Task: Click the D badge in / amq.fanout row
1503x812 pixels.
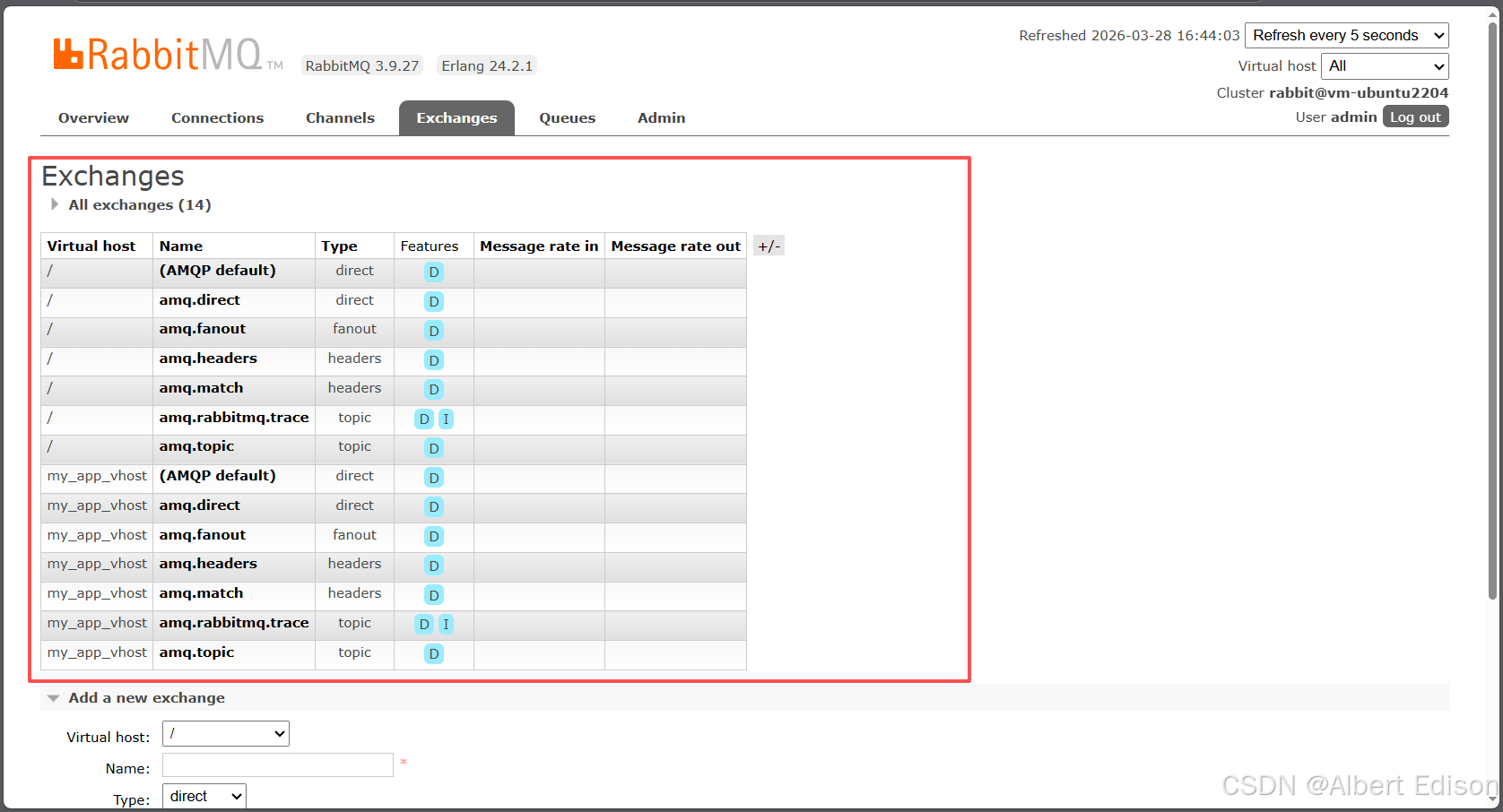Action: pyautogui.click(x=434, y=331)
